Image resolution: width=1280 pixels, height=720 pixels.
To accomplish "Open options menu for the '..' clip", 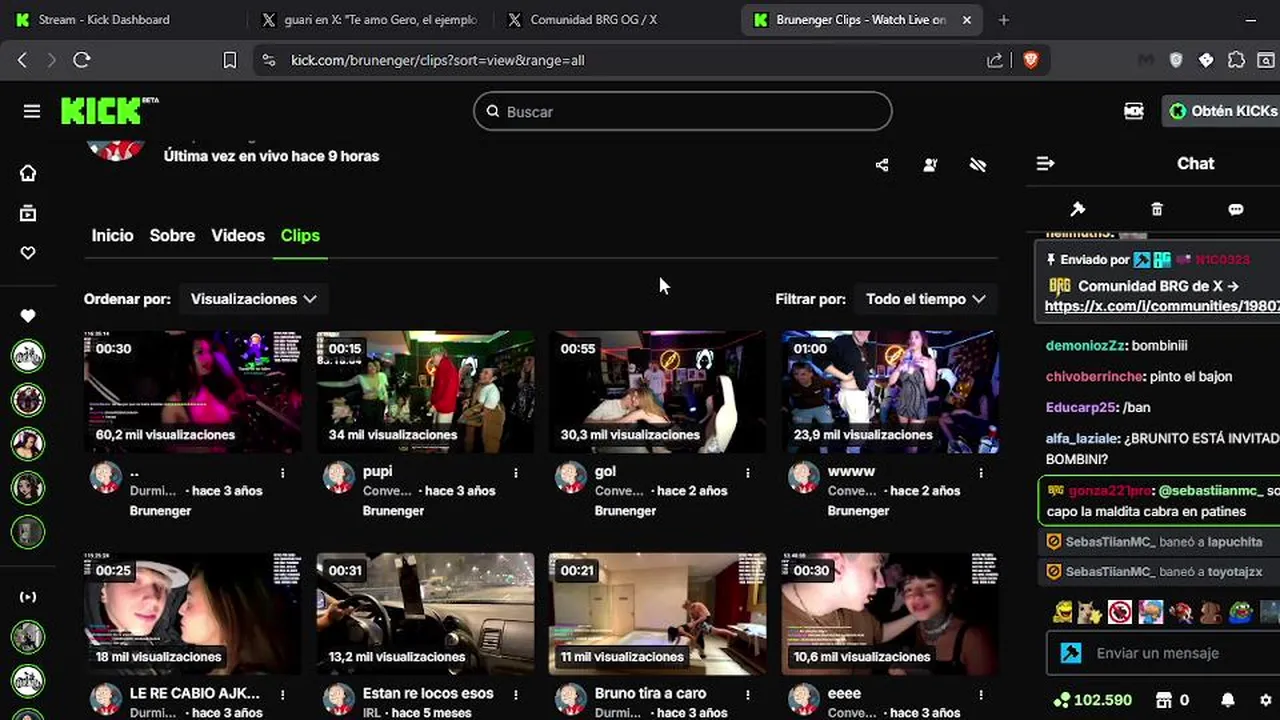I will click(x=283, y=472).
